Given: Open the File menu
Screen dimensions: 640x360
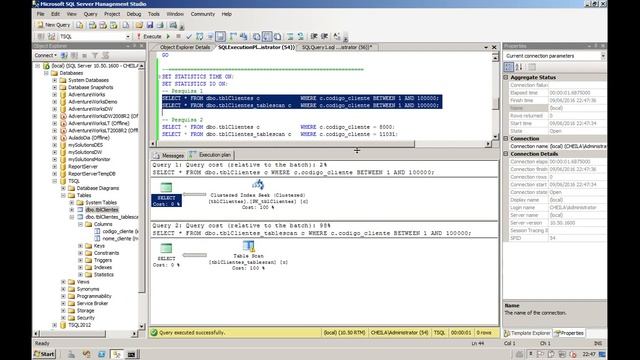Looking at the screenshot, I should 40,14.
